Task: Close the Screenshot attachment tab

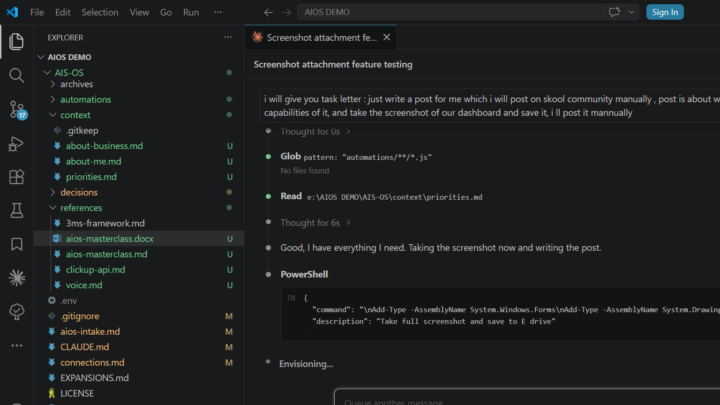Action: pyautogui.click(x=387, y=37)
